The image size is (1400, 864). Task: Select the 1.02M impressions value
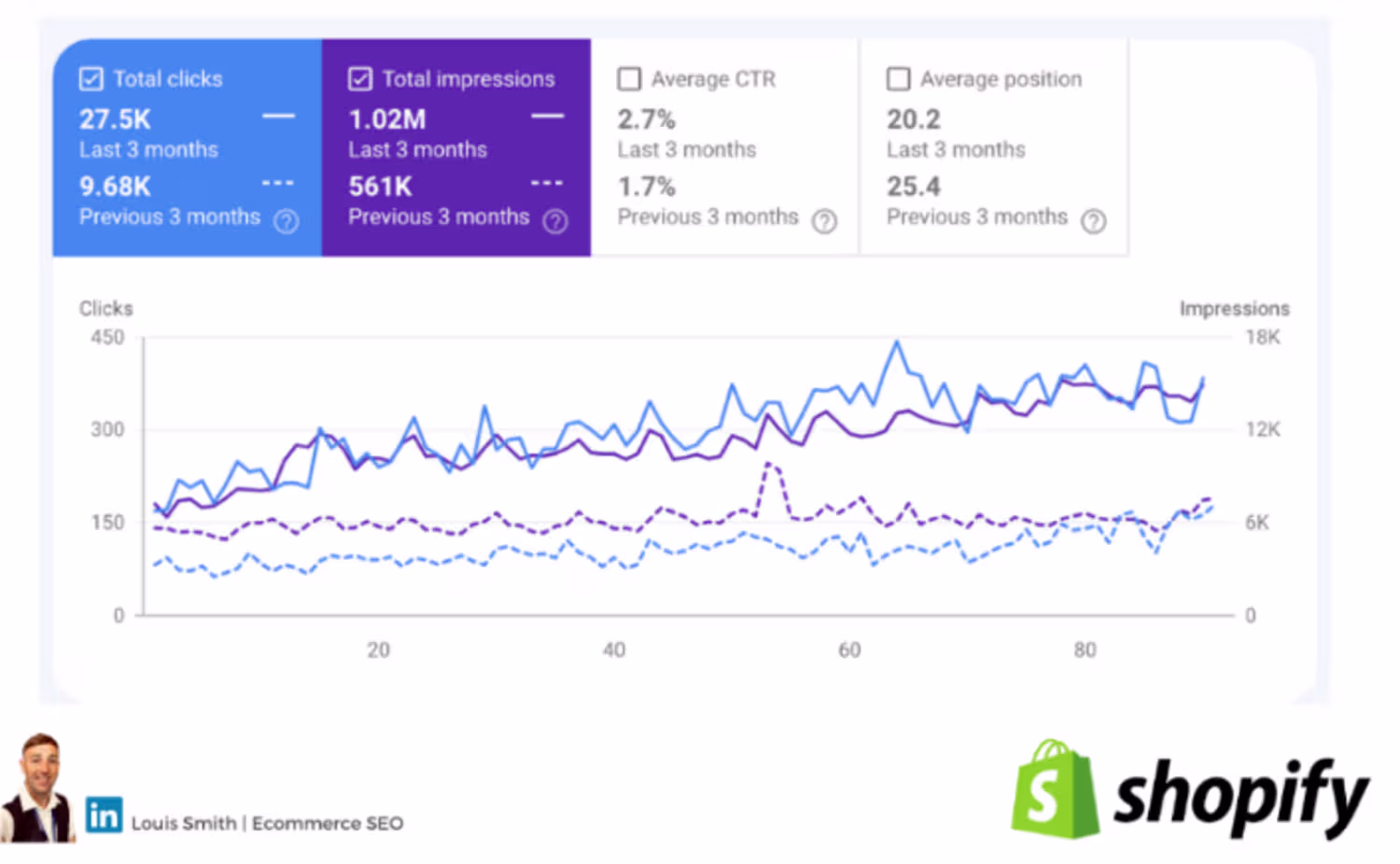point(387,119)
